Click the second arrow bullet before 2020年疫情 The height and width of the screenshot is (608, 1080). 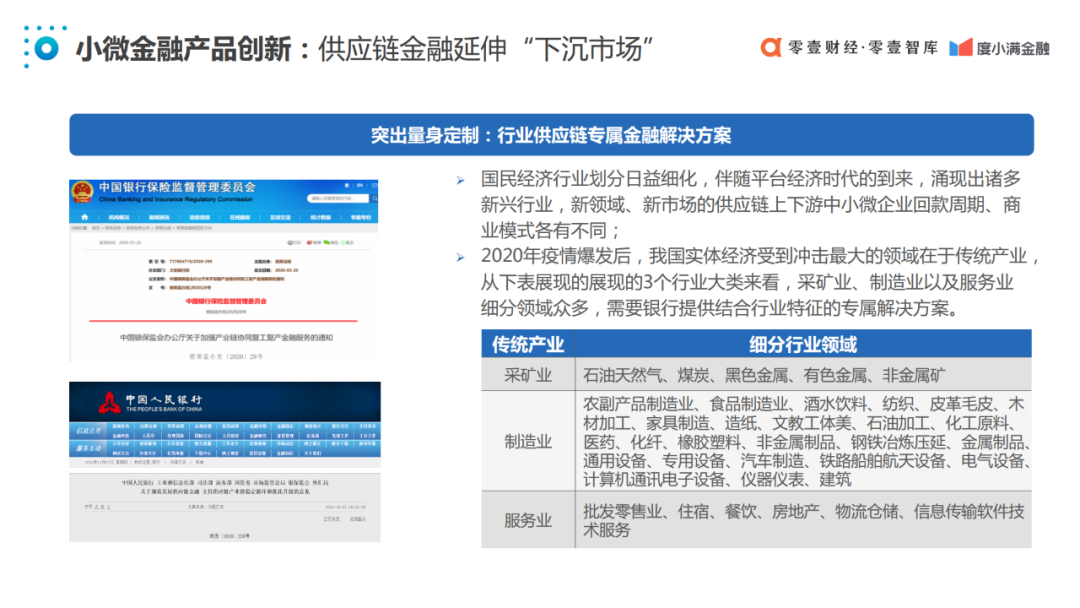(x=460, y=258)
